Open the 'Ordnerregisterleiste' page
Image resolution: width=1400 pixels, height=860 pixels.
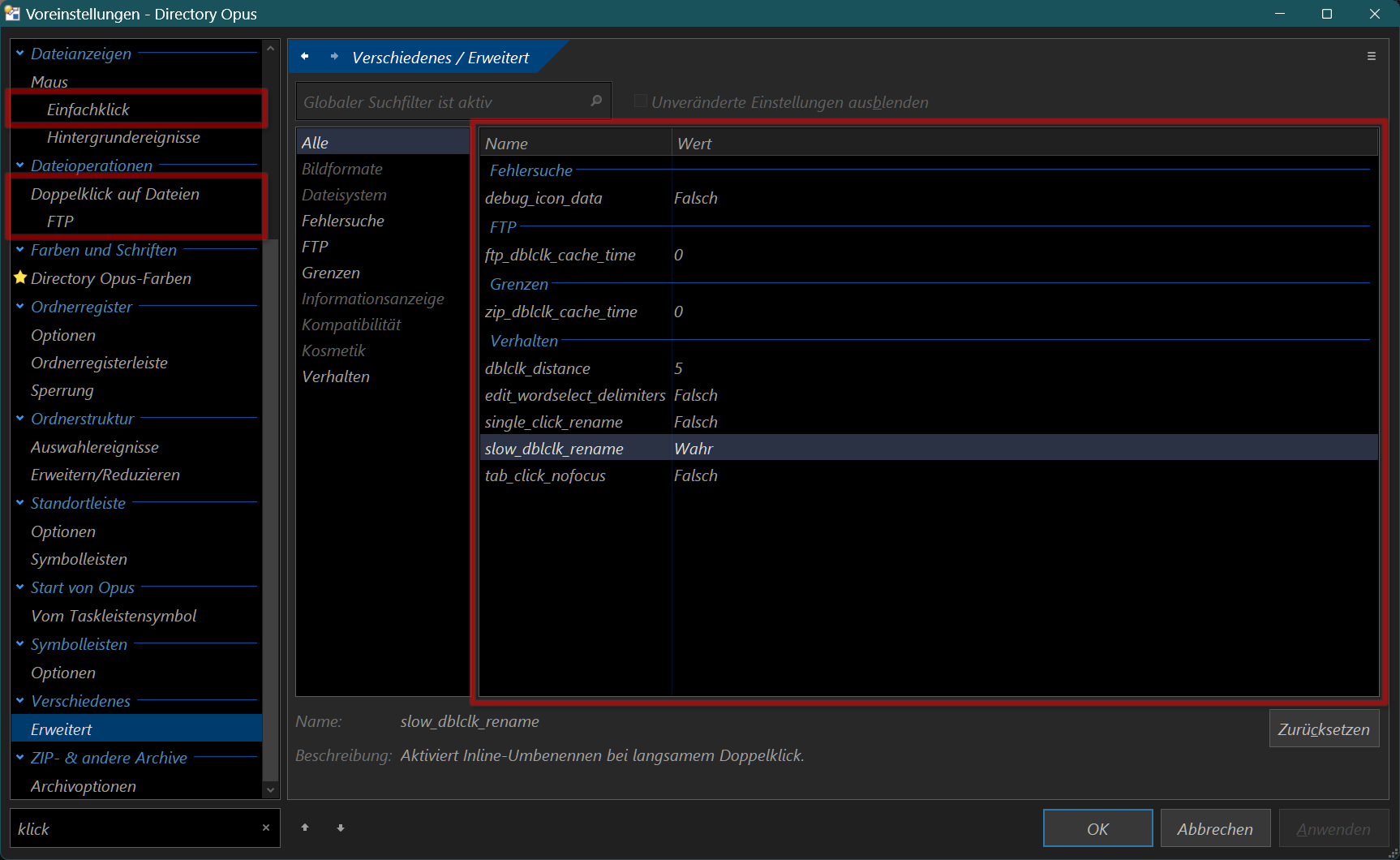[136, 363]
